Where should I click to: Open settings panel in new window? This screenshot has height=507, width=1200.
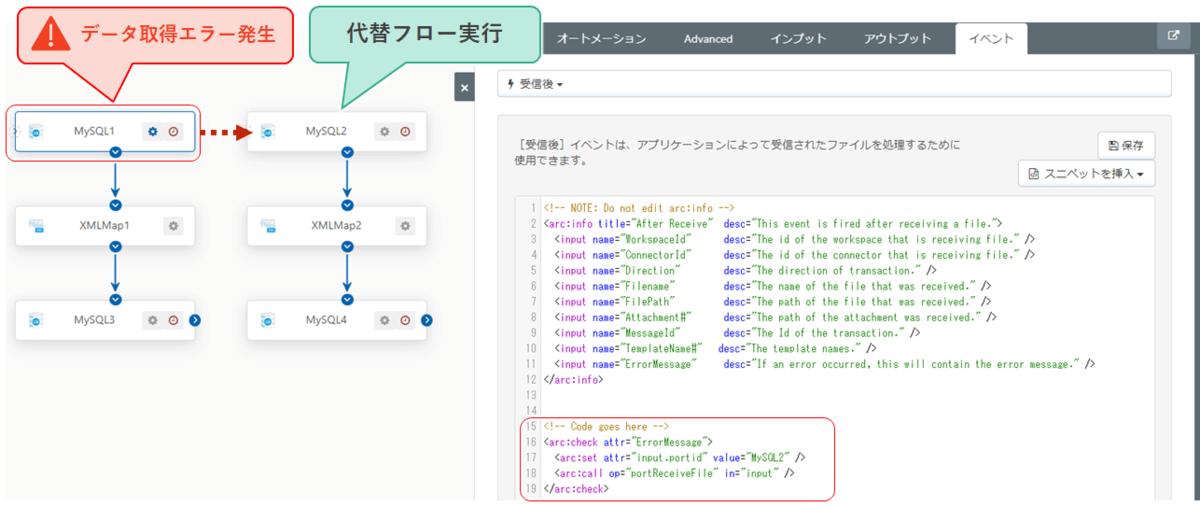point(1173,36)
